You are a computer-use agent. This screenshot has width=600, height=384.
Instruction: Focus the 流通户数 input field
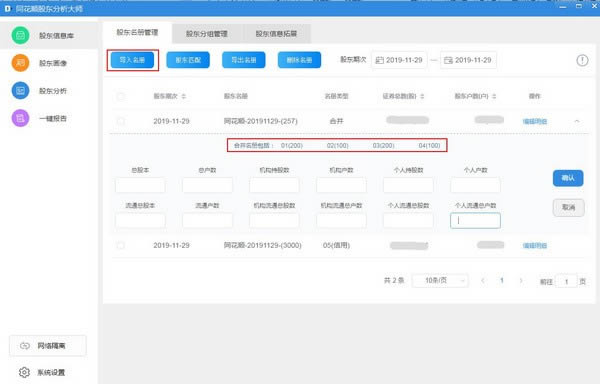[207, 221]
